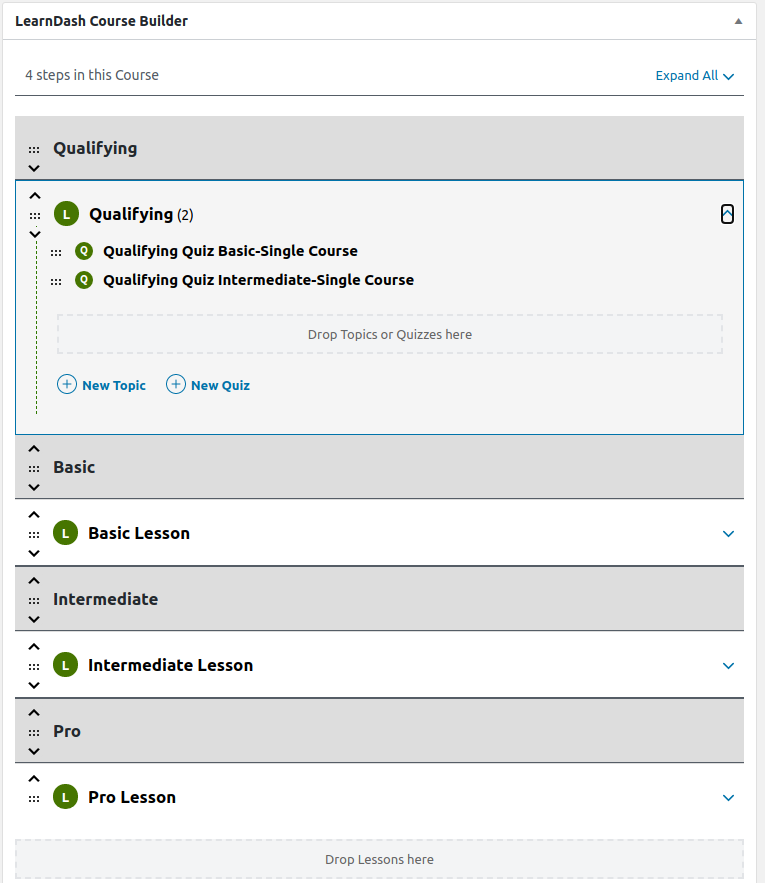The height and width of the screenshot is (883, 765).
Task: Move Basic section heading up with arrow
Action: coord(34,449)
